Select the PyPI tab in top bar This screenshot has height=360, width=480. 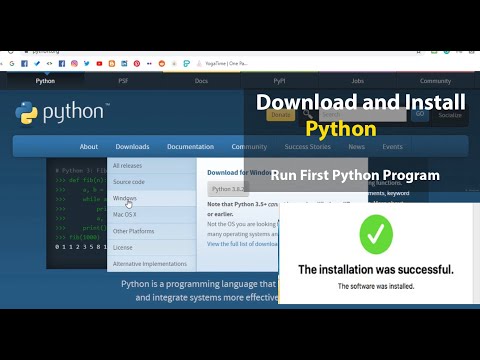coord(279,81)
